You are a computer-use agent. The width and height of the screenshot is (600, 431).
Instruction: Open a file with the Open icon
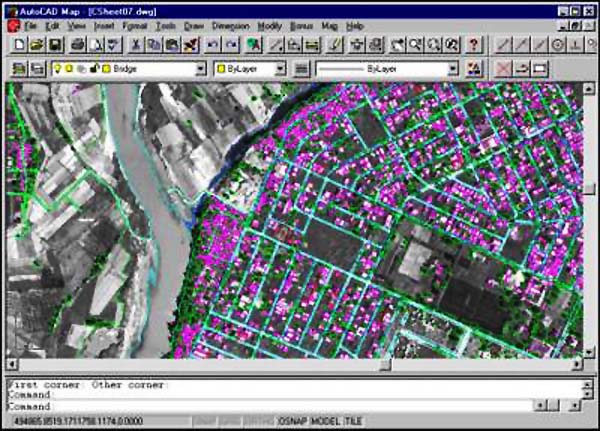(36, 45)
